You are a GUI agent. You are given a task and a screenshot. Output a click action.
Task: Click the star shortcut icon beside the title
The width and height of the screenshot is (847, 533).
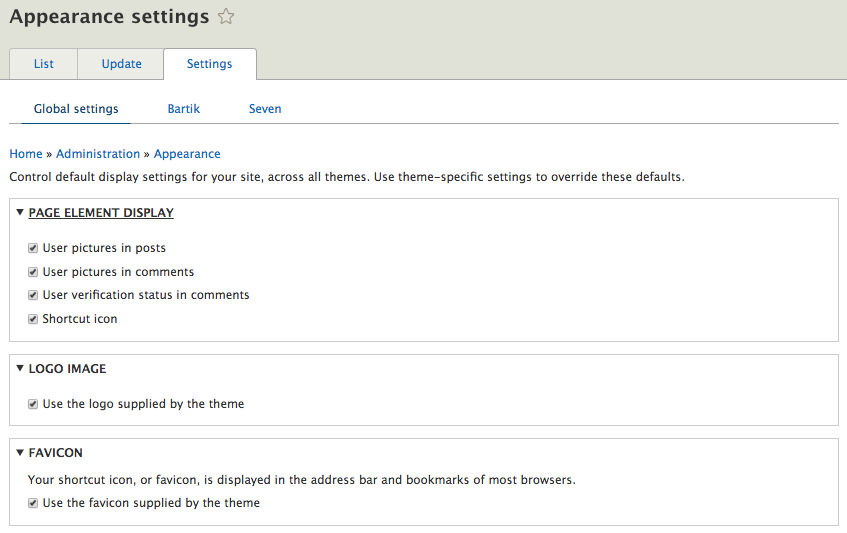click(227, 16)
